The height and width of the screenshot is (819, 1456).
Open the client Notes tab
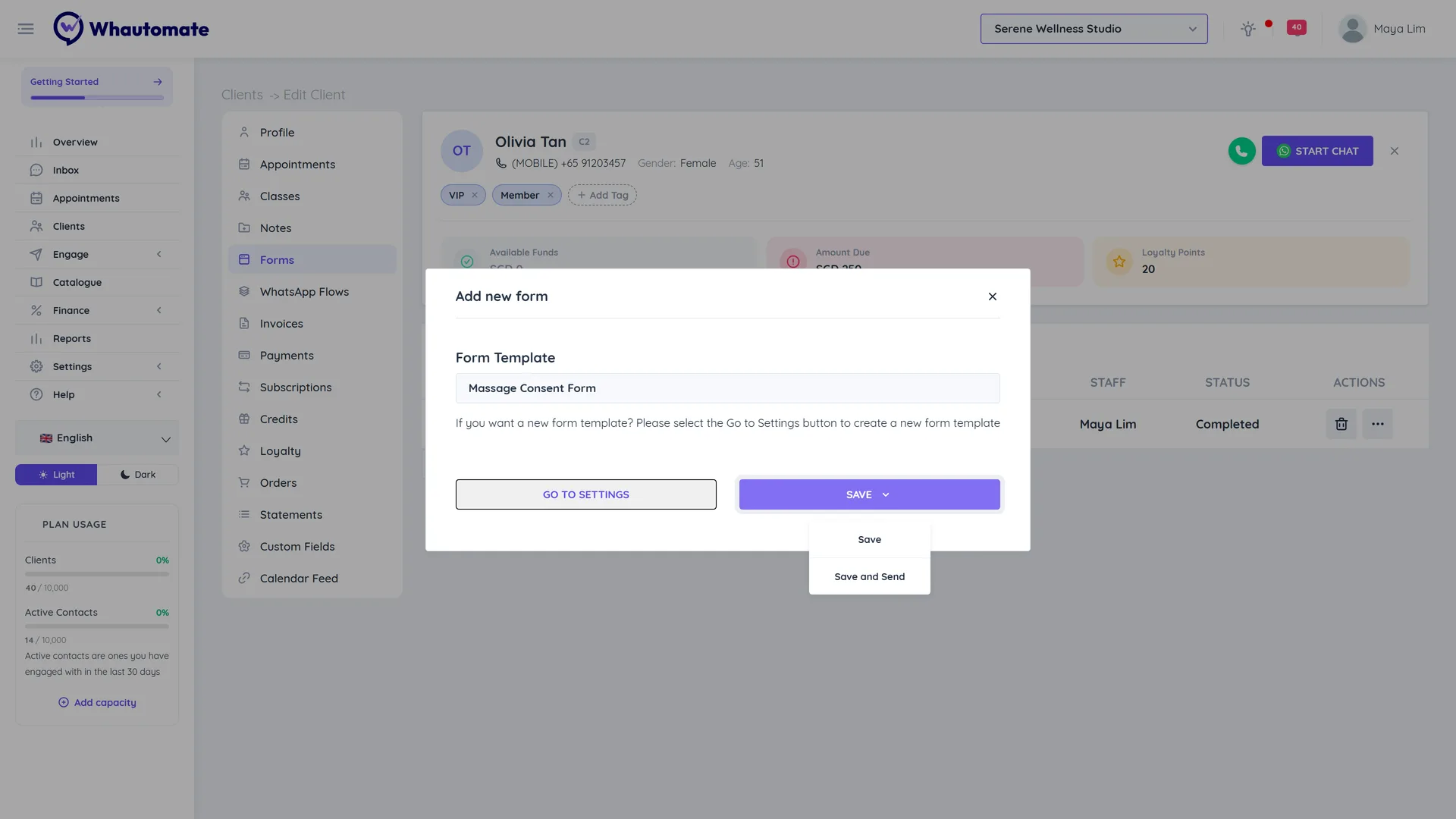pos(312,228)
